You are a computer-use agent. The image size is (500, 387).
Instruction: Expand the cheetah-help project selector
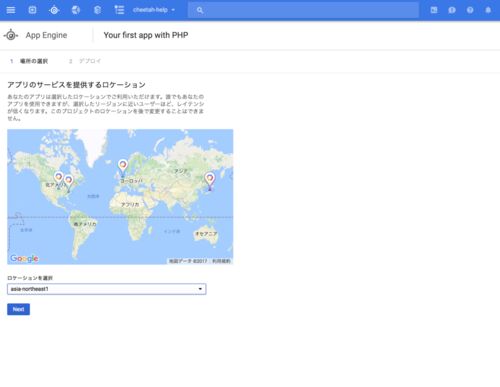click(154, 10)
